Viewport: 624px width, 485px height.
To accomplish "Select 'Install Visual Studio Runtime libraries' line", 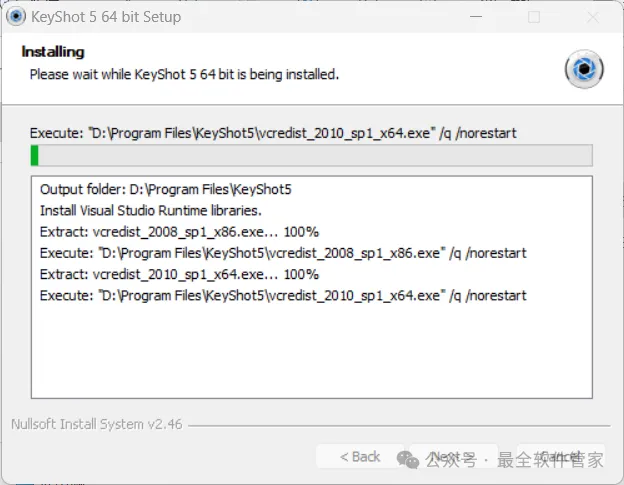I will coord(150,210).
